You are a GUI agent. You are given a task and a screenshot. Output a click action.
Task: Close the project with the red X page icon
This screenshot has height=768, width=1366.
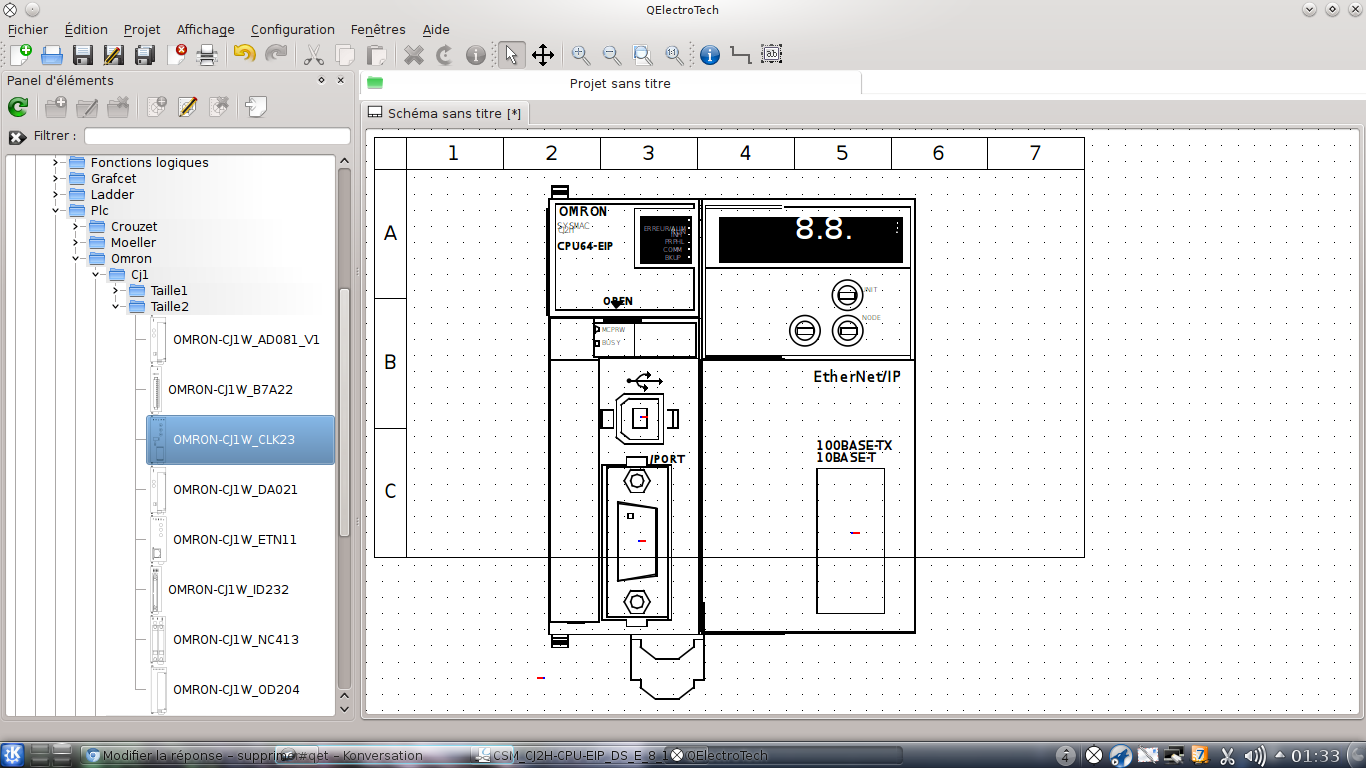point(179,55)
